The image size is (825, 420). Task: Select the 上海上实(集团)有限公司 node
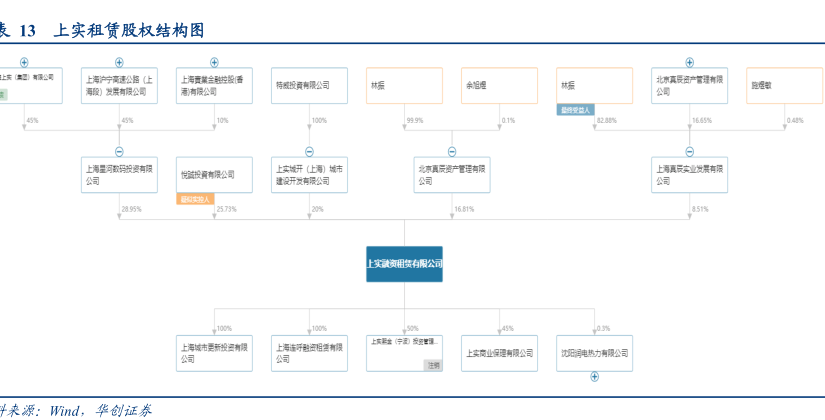29,85
